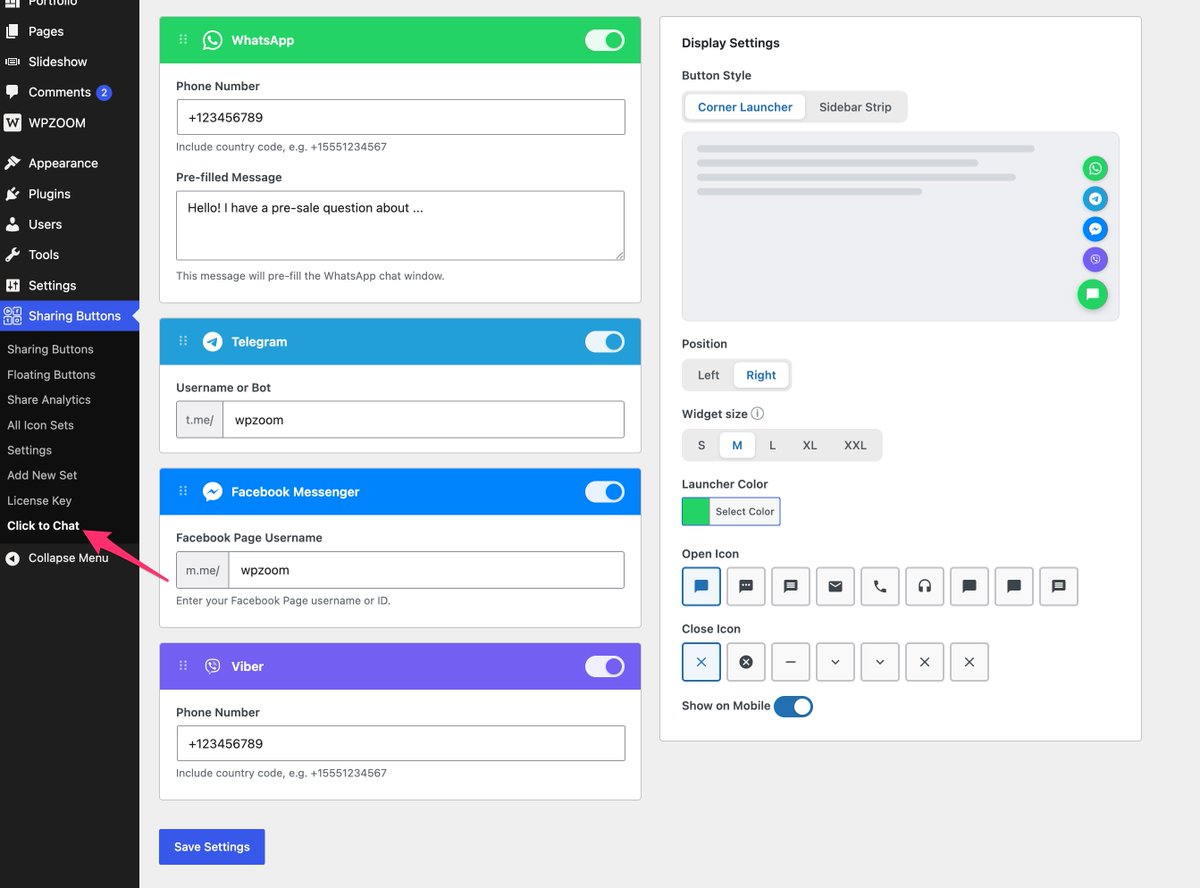Choose widget size XL
Image resolution: width=1200 pixels, height=888 pixels.
pos(810,445)
